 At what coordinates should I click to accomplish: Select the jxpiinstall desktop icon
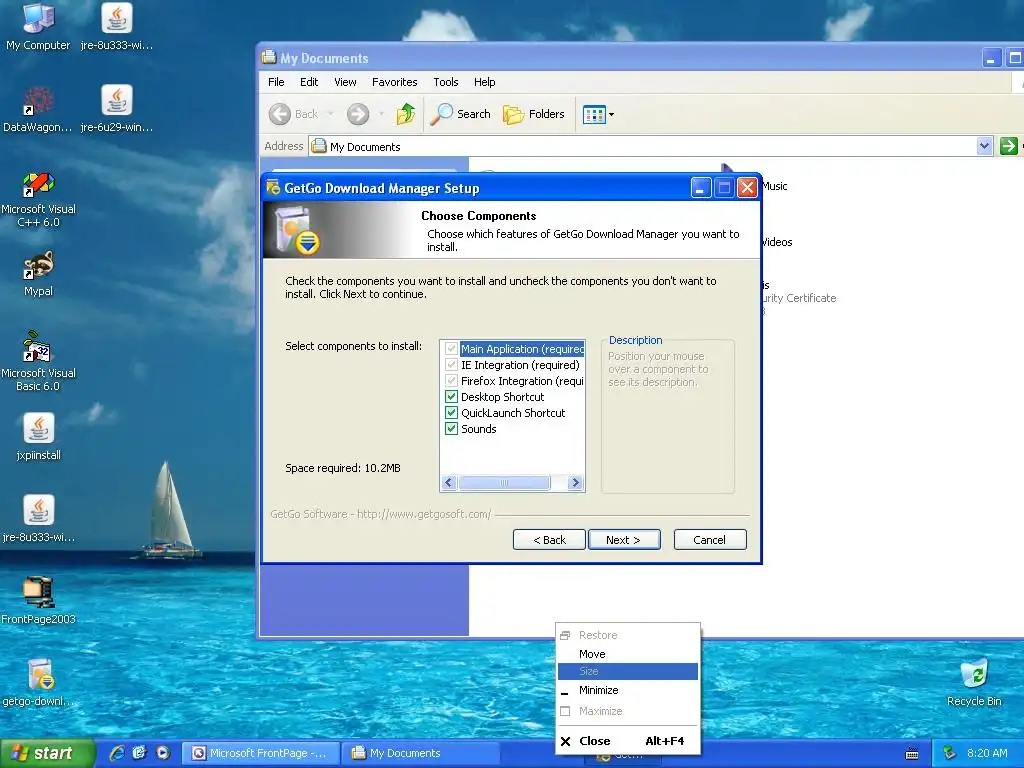pos(38,436)
